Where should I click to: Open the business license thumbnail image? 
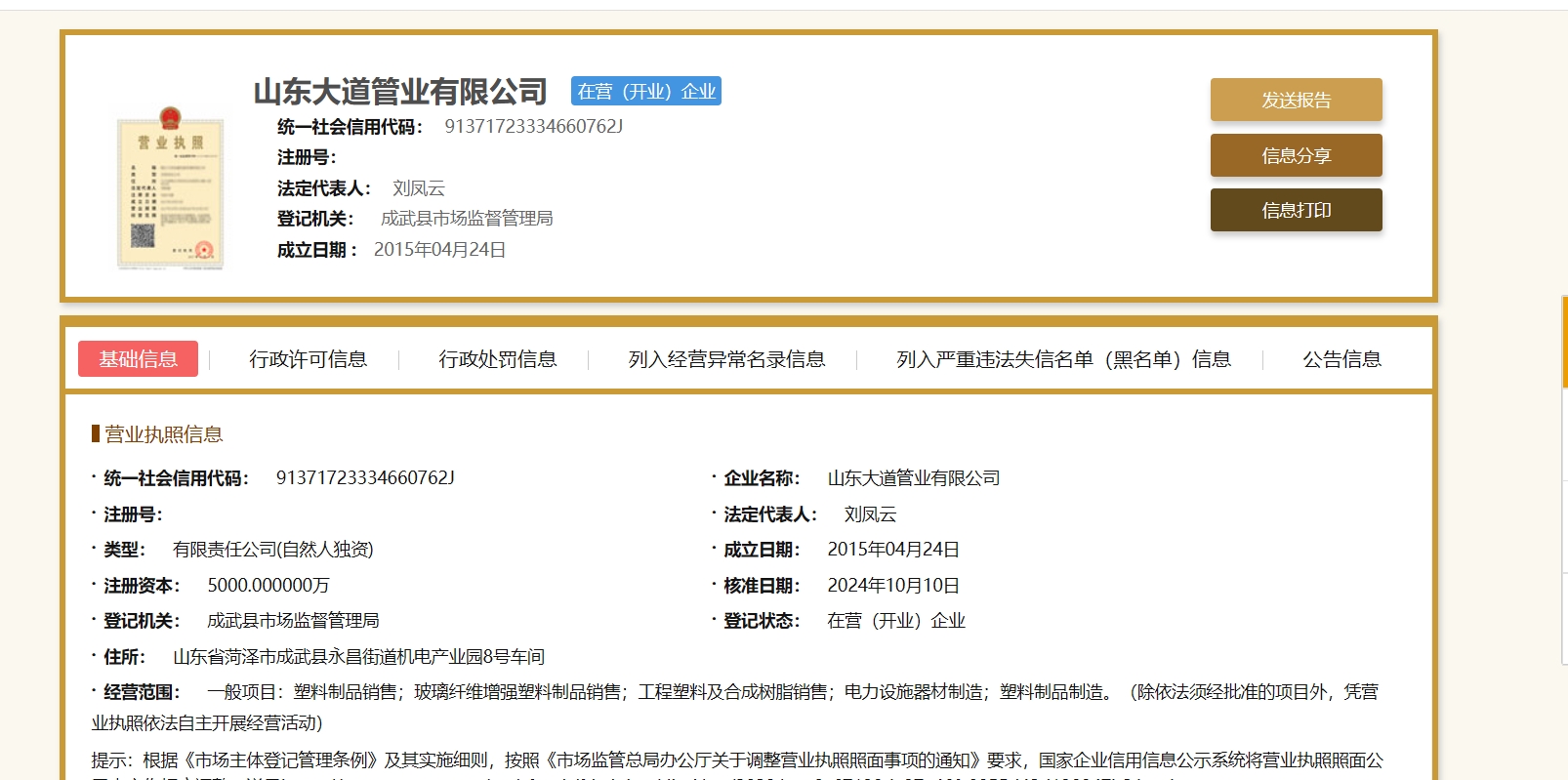170,187
